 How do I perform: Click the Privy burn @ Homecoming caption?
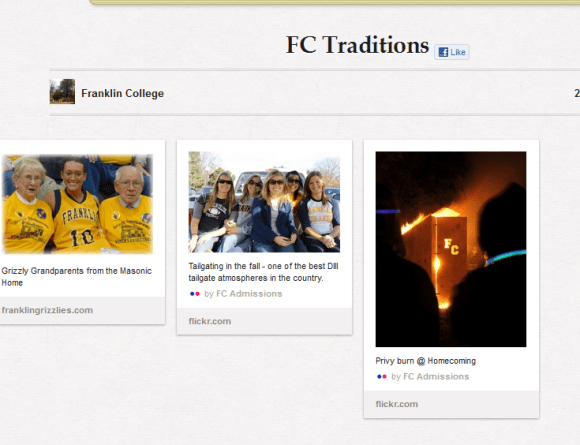(426, 361)
